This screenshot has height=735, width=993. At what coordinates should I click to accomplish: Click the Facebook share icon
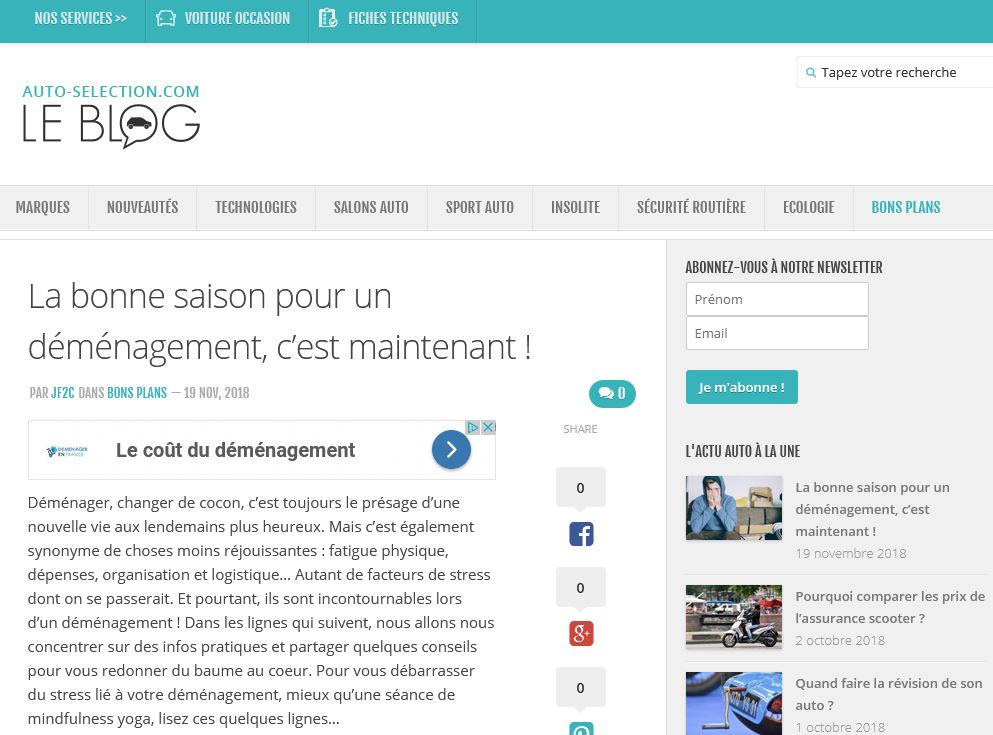pyautogui.click(x=581, y=534)
